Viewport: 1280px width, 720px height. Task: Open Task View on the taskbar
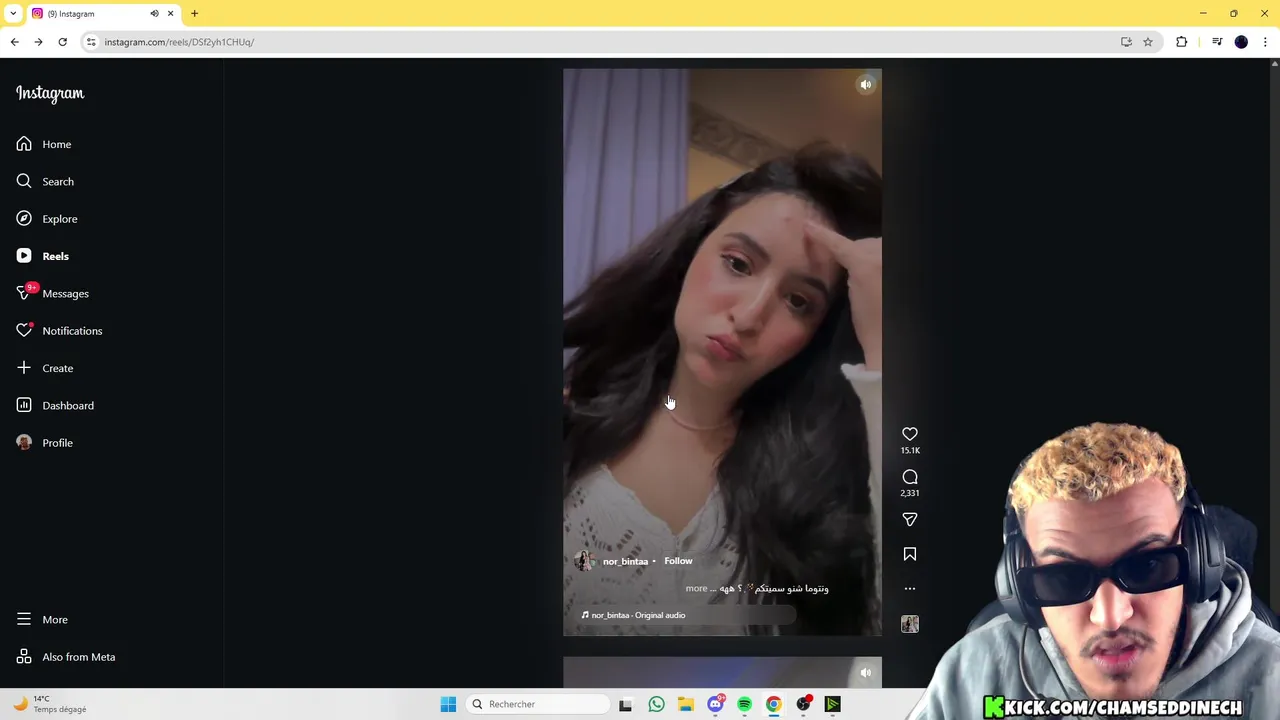click(625, 704)
